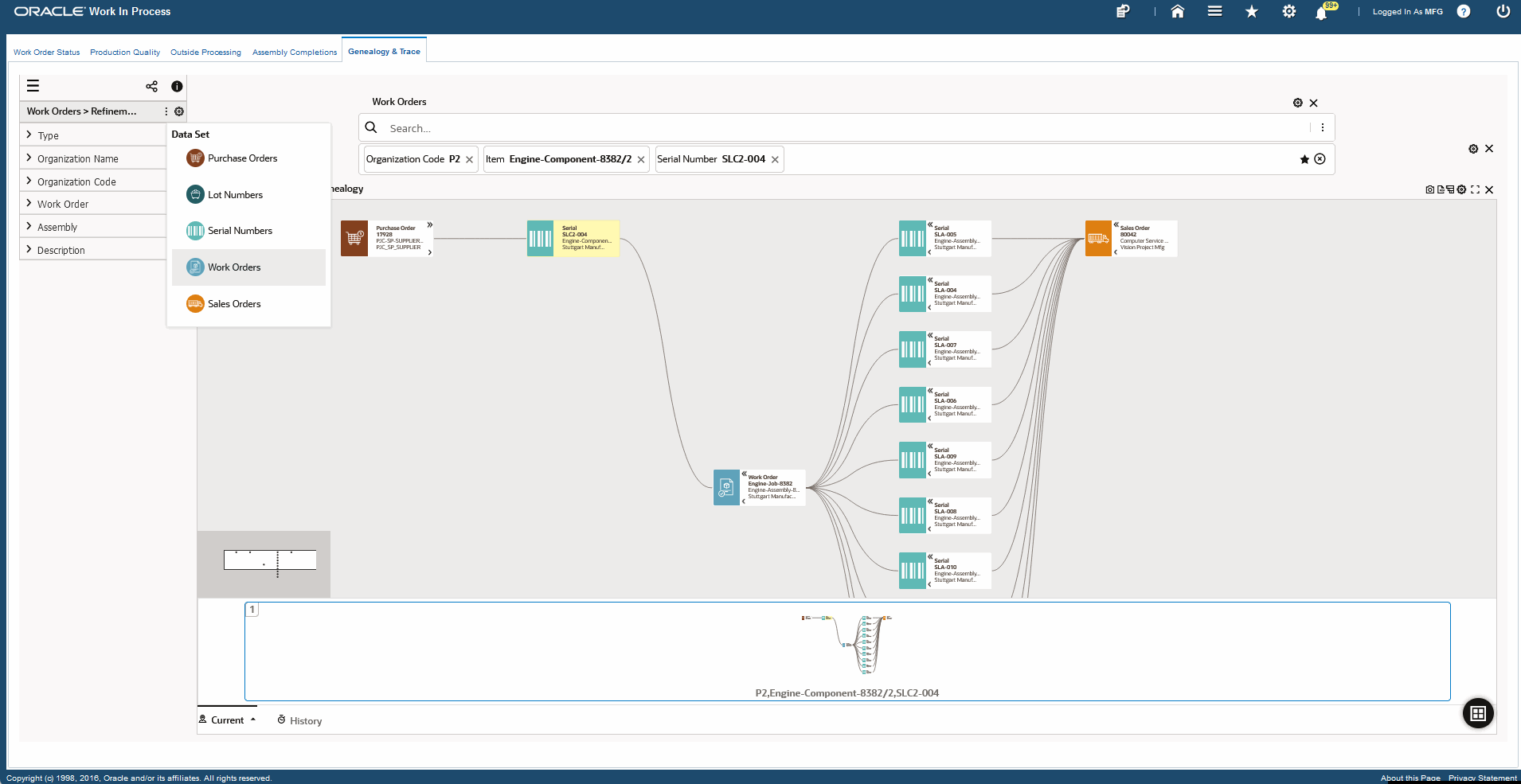This screenshot has height=784, width=1521.
Task: Take a snapshot with the camera icon
Action: coord(1429,189)
